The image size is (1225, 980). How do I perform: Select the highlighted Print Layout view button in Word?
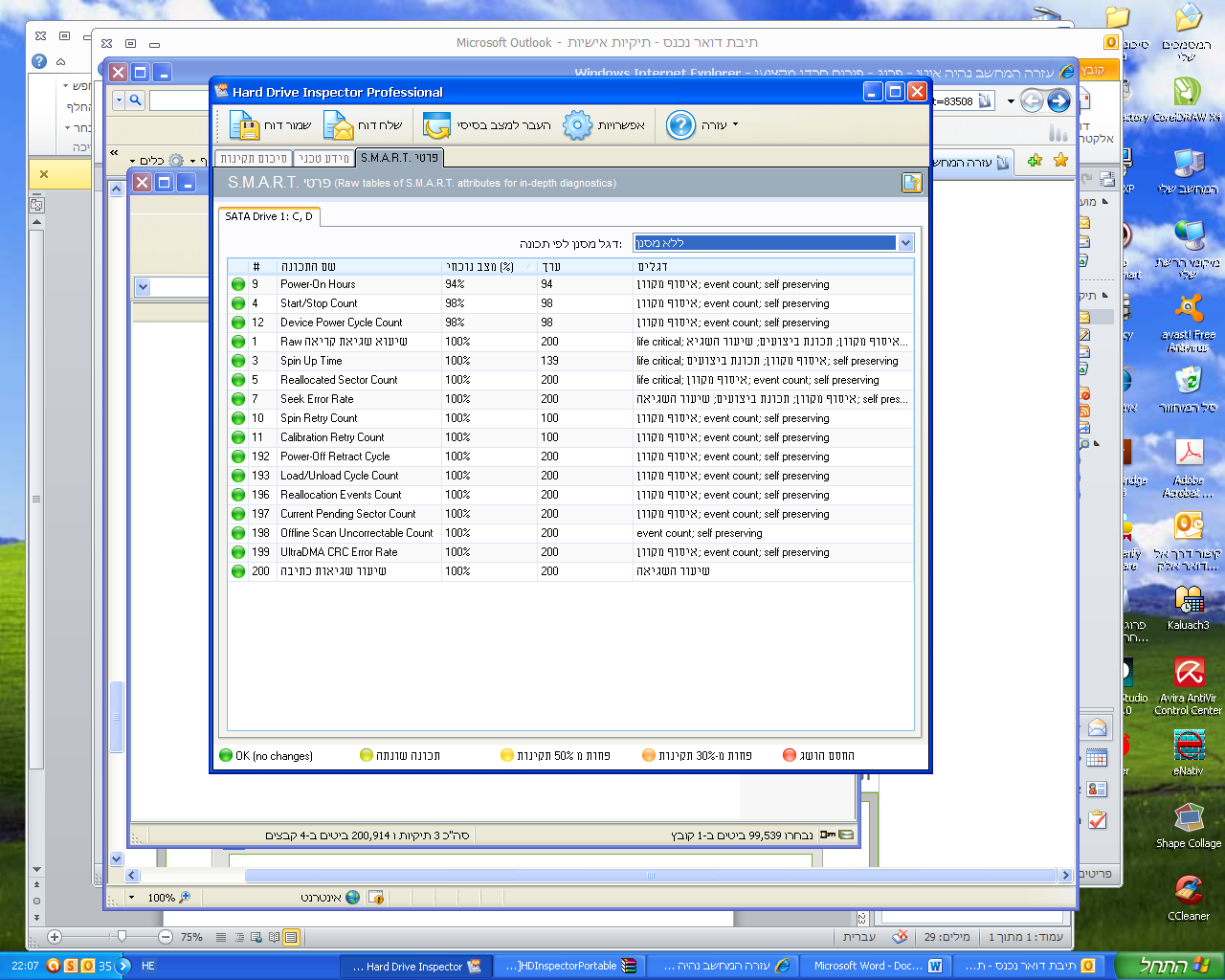[x=291, y=937]
